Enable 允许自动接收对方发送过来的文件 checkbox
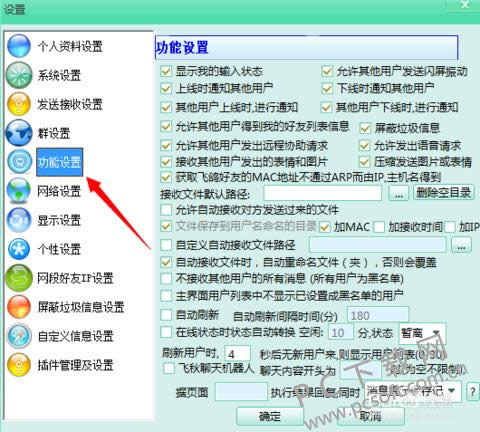 pyautogui.click(x=166, y=210)
